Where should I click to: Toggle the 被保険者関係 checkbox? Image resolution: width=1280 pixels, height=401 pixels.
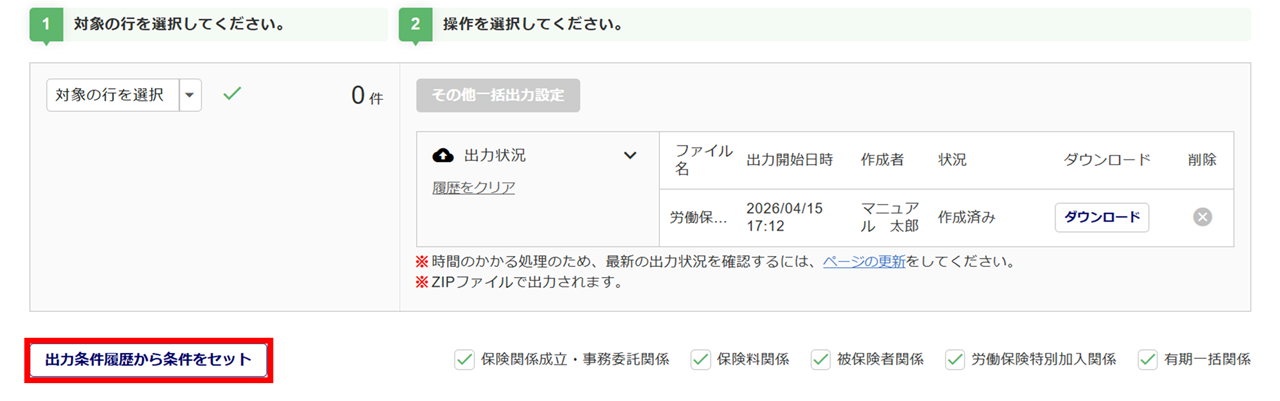pos(821,359)
